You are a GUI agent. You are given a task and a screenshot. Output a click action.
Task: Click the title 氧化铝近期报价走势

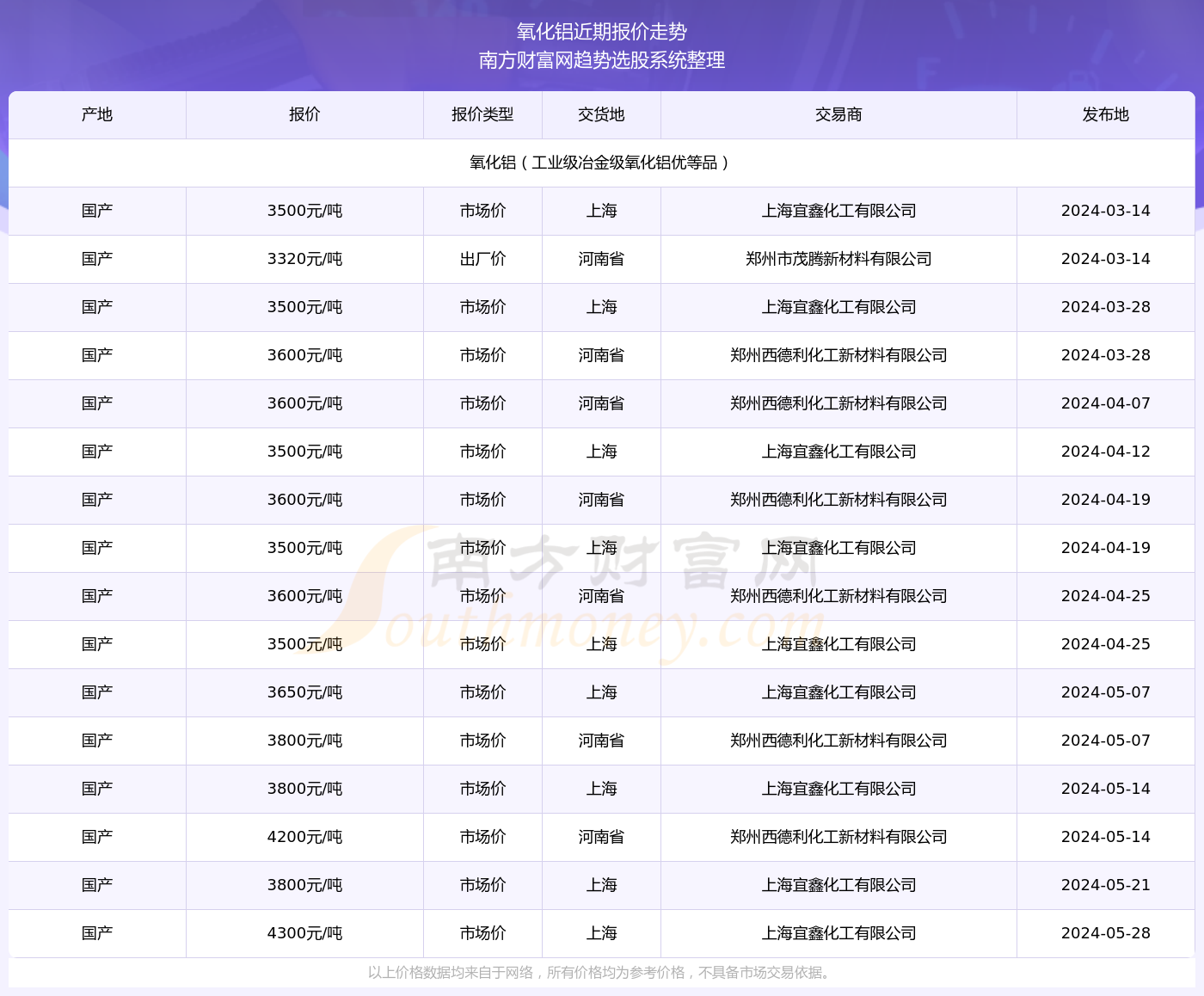602,32
